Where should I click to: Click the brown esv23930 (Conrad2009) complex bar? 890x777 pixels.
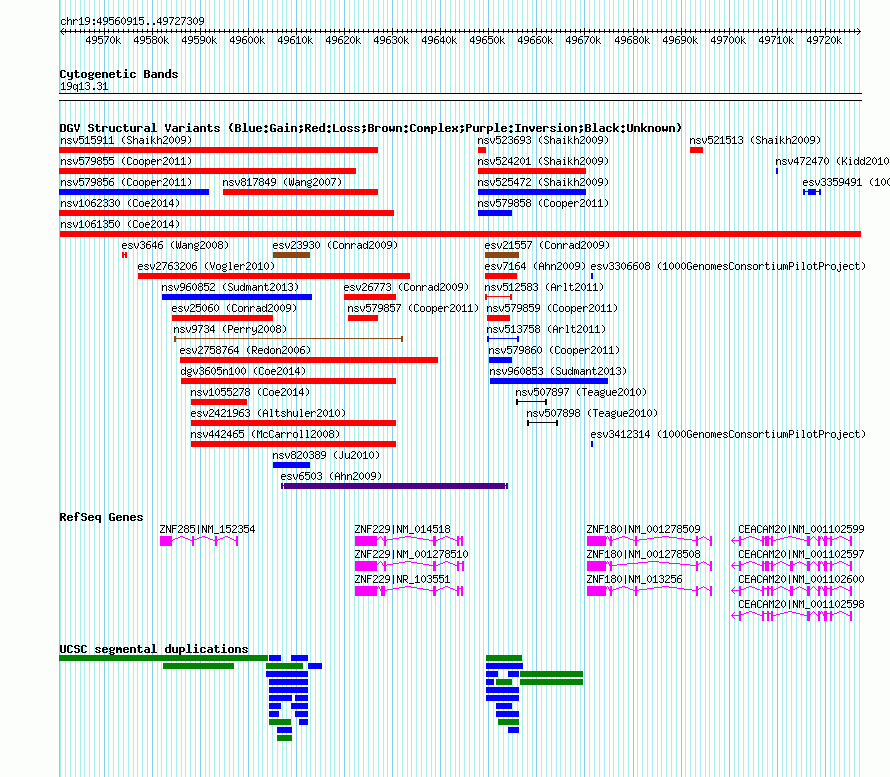[291, 255]
